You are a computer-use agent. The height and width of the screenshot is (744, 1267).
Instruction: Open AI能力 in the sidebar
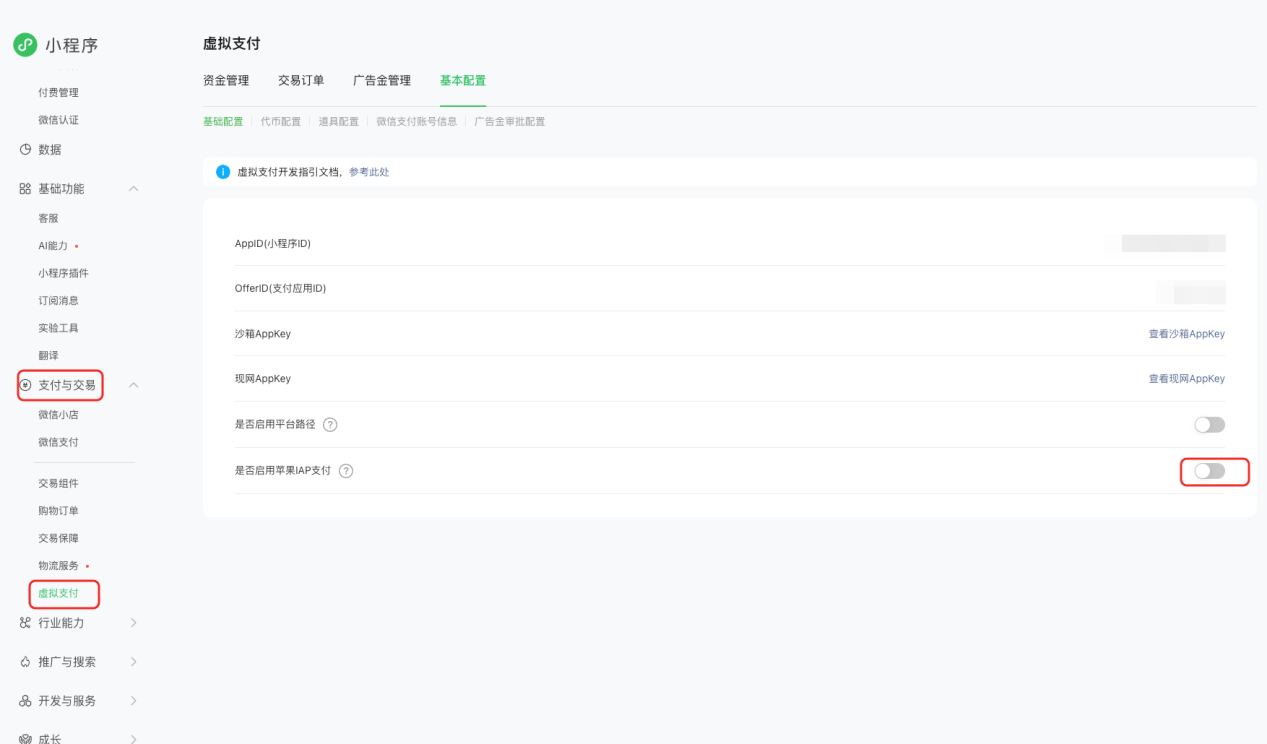pos(53,246)
